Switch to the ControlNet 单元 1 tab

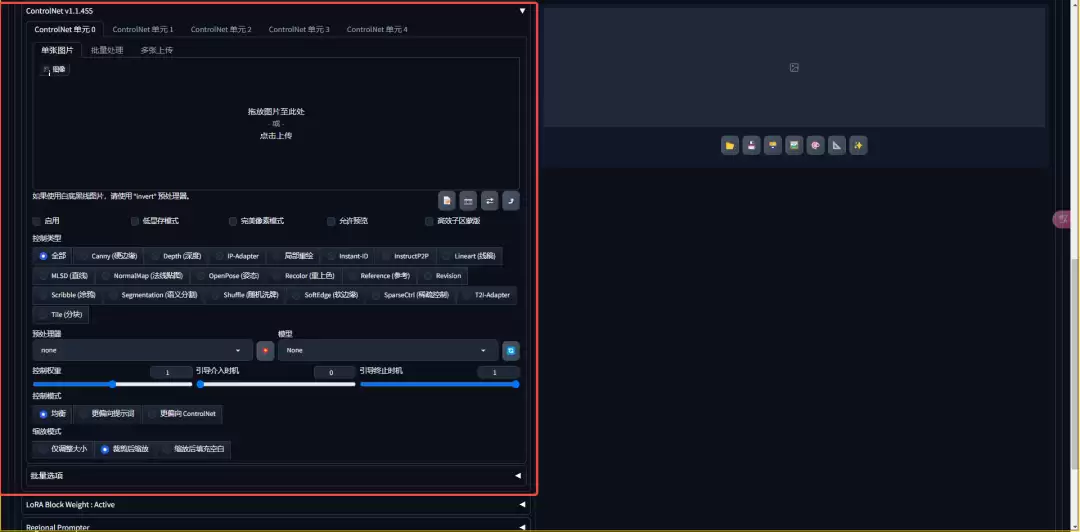pyautogui.click(x=143, y=30)
